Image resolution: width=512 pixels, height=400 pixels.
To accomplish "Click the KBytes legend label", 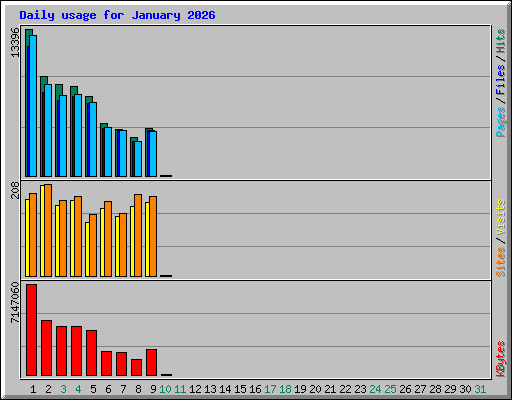I will pyautogui.click(x=500, y=359).
